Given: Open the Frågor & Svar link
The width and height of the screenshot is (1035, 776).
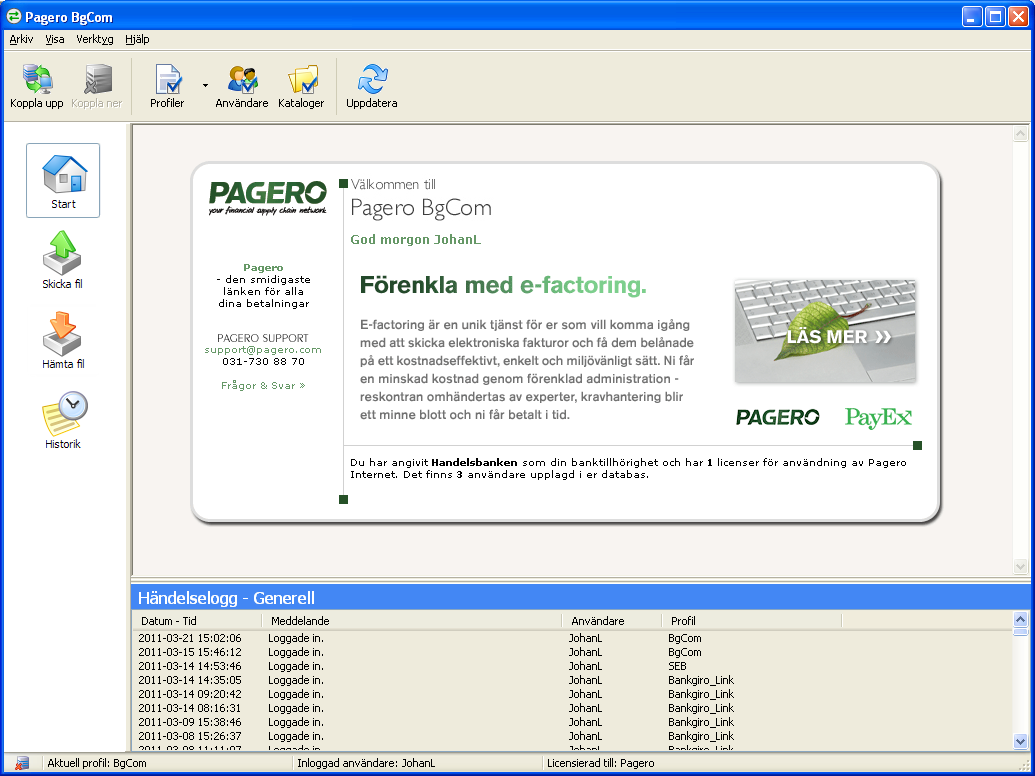Looking at the screenshot, I should (263, 385).
